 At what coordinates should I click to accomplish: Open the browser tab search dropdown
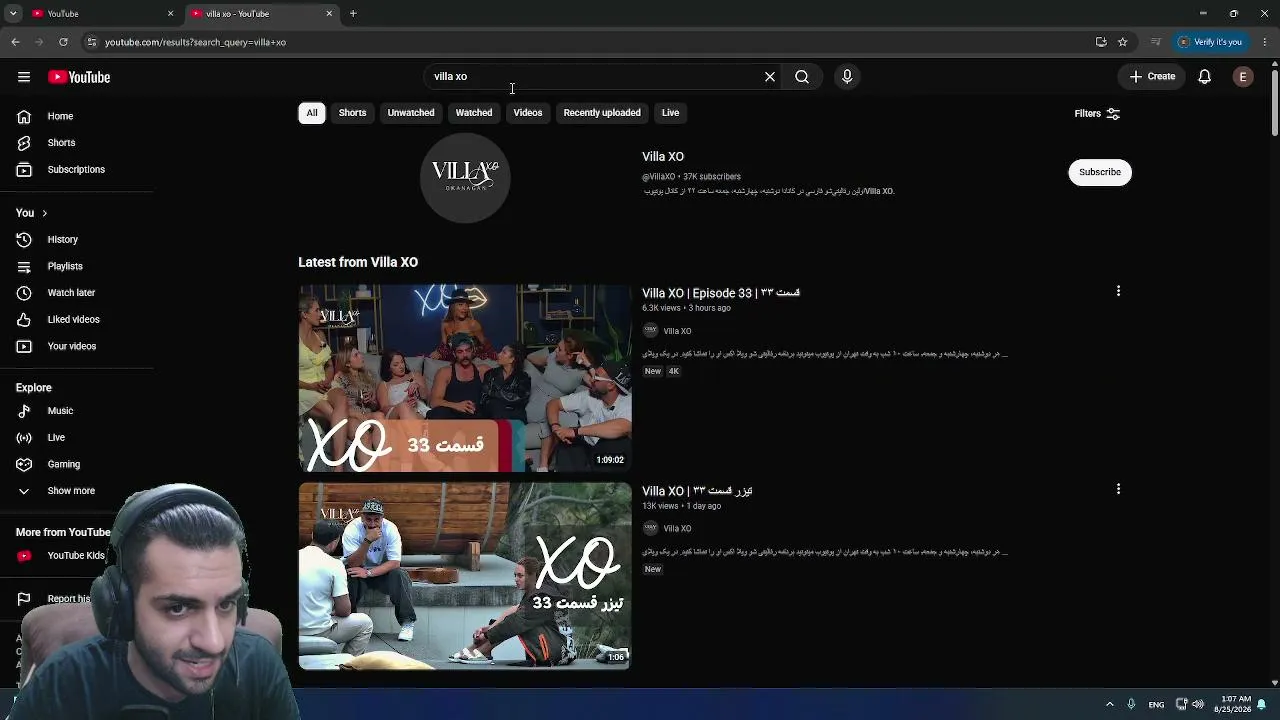pos(13,14)
